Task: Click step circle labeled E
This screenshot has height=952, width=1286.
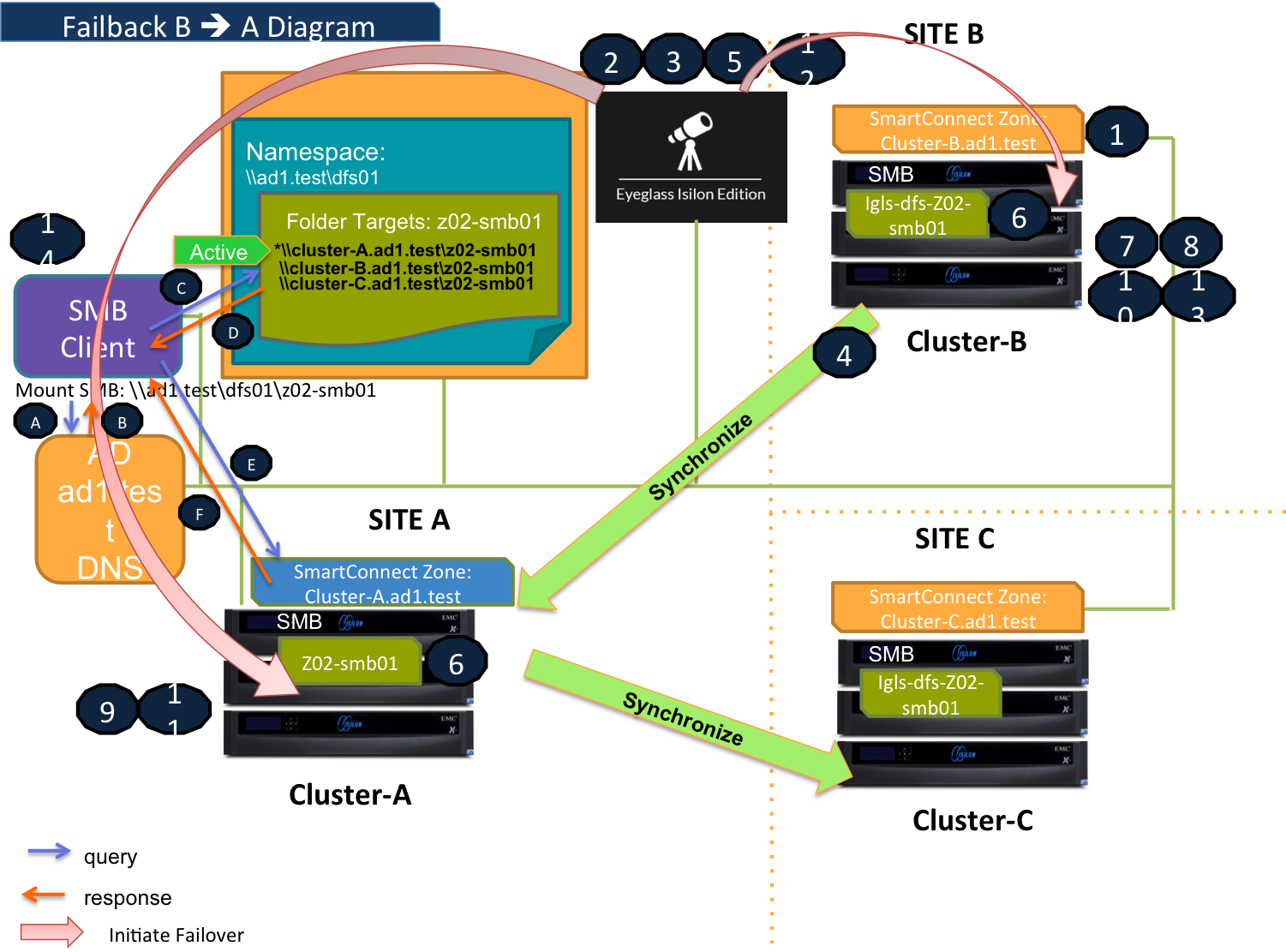Action: 251,464
